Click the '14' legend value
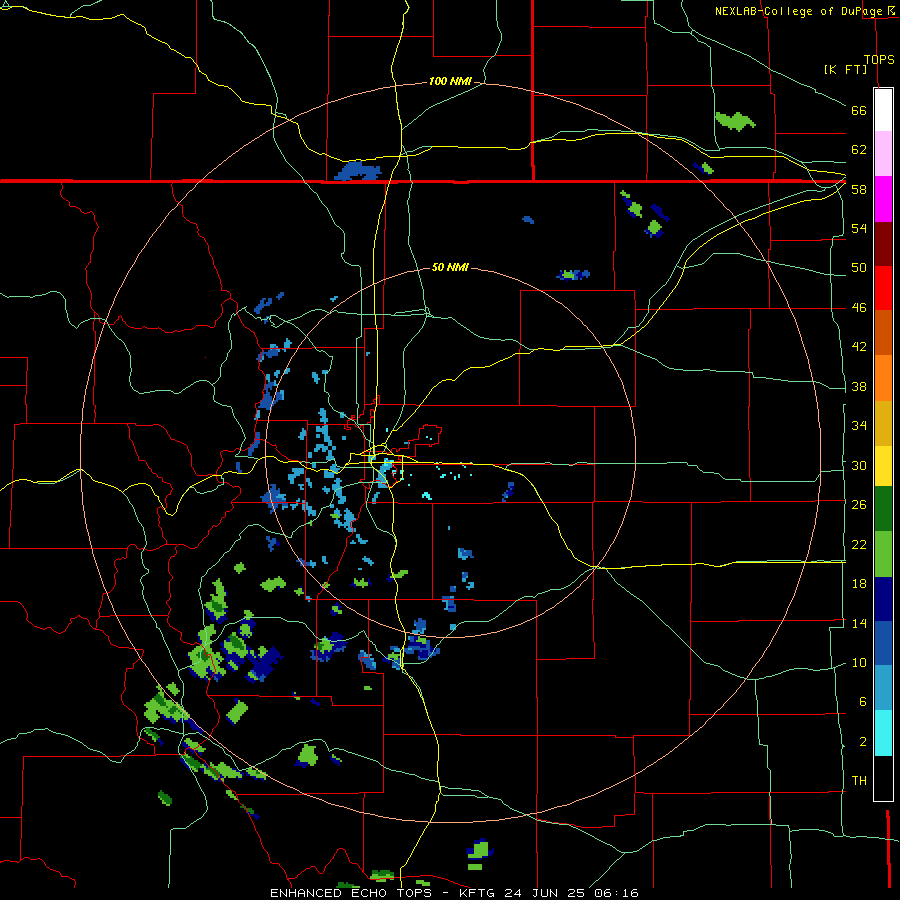 pyautogui.click(x=859, y=623)
